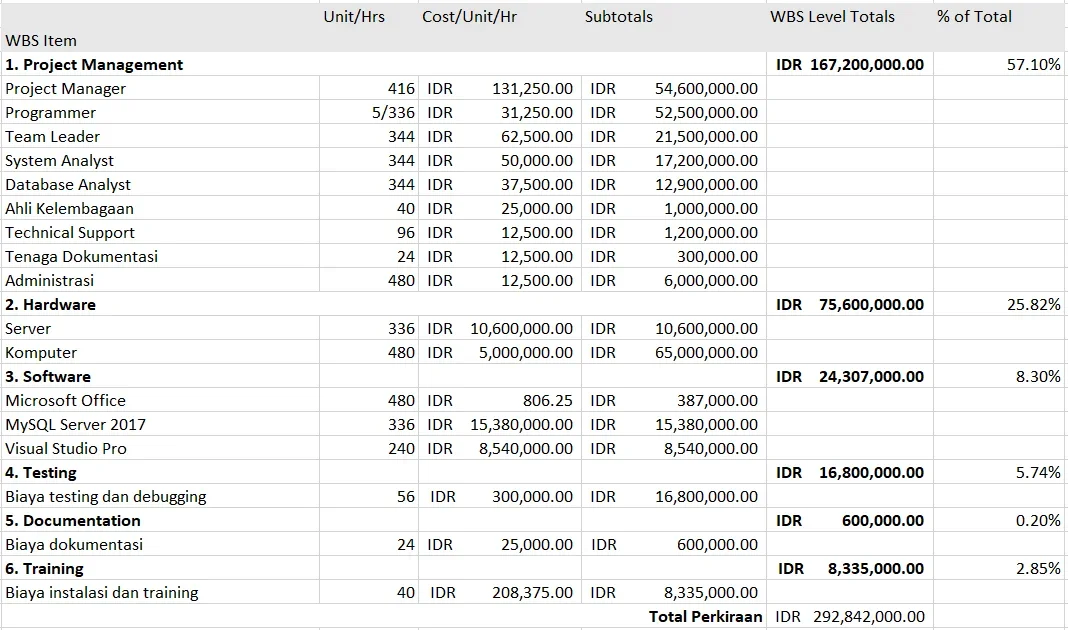Select the 'Biaya dokumentasi' cell

pos(74,544)
